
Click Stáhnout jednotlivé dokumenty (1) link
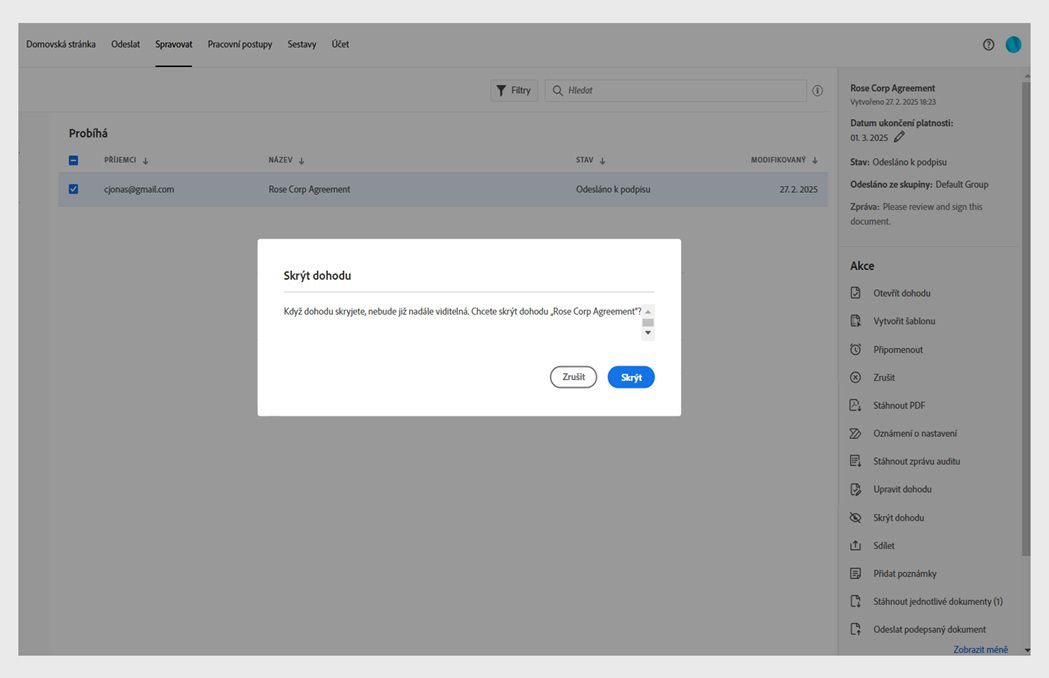coord(938,601)
